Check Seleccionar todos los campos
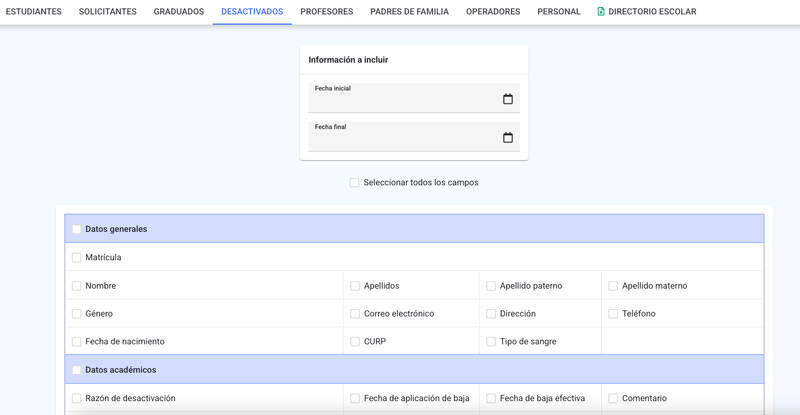 coord(354,182)
